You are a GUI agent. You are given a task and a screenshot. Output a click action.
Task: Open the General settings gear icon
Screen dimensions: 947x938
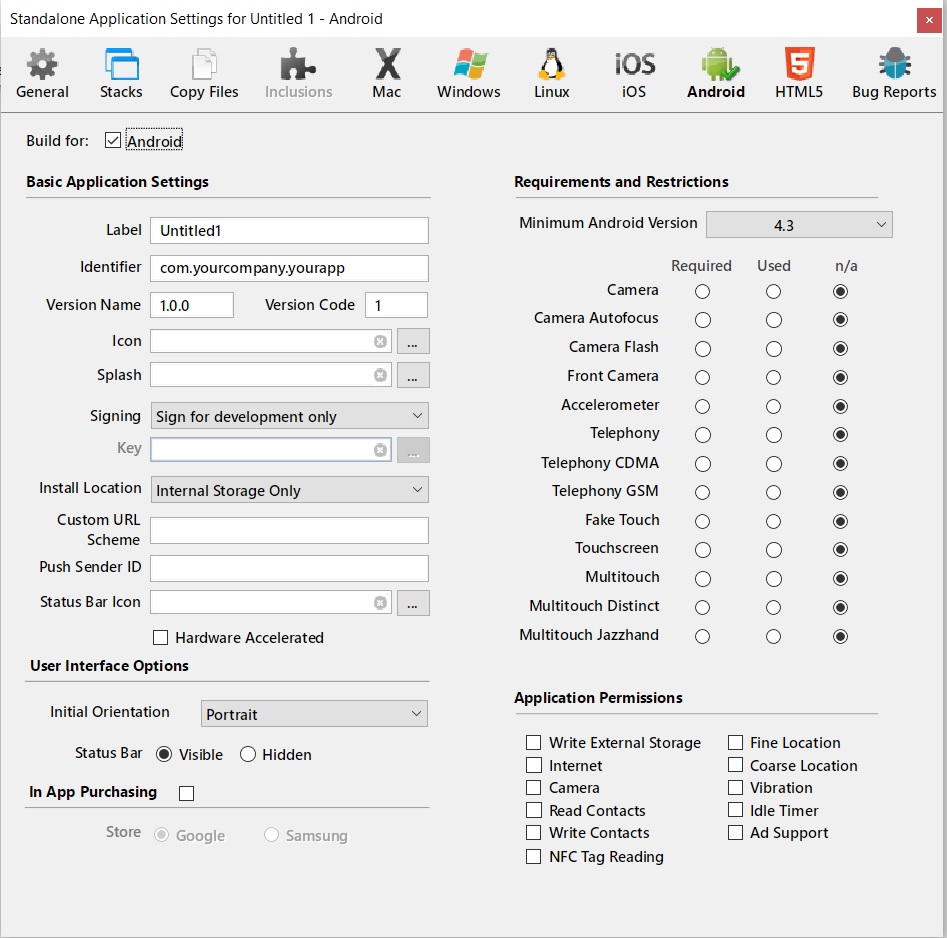click(x=42, y=65)
